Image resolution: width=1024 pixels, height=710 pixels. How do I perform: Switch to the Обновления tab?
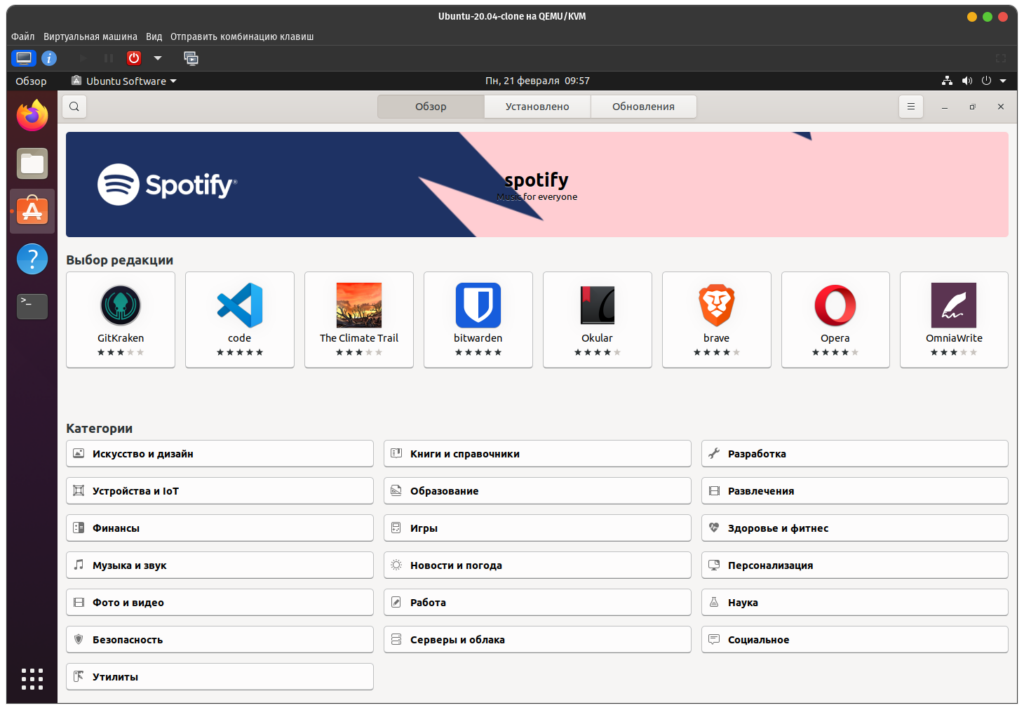[643, 107]
